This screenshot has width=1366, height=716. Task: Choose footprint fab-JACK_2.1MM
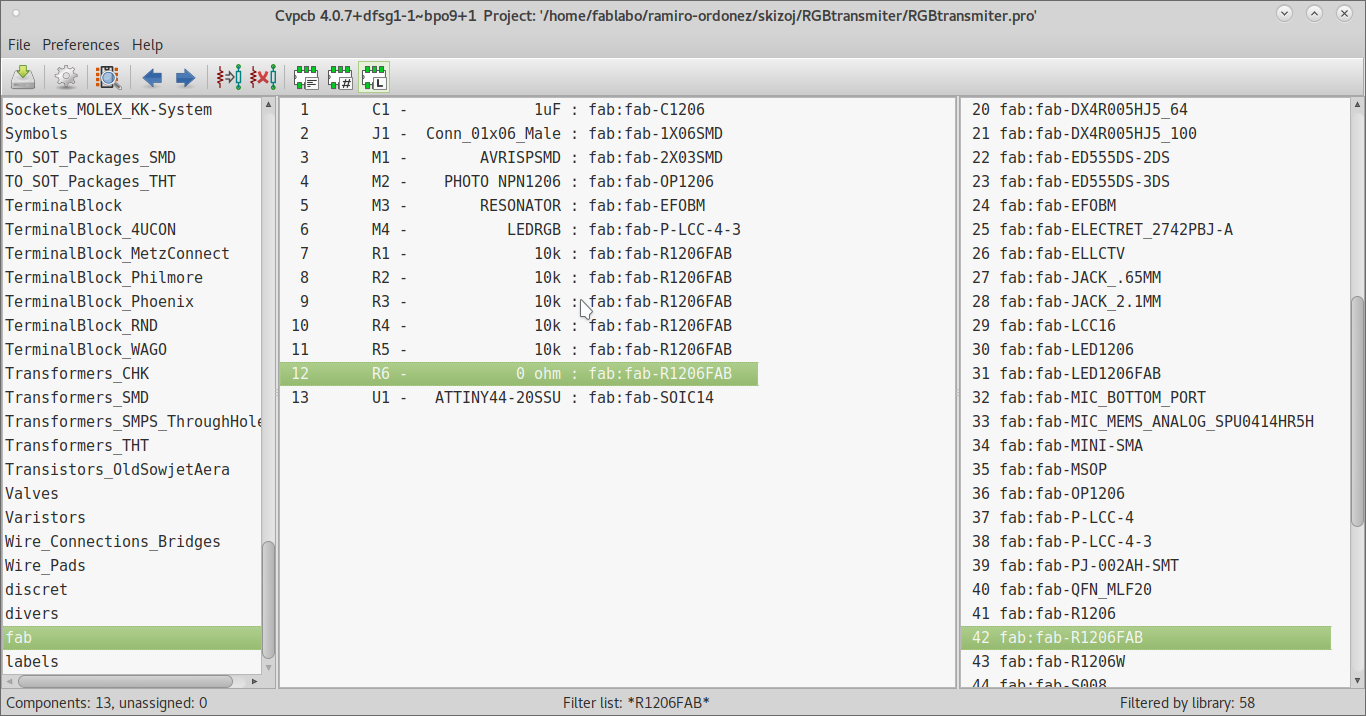[1146, 301]
